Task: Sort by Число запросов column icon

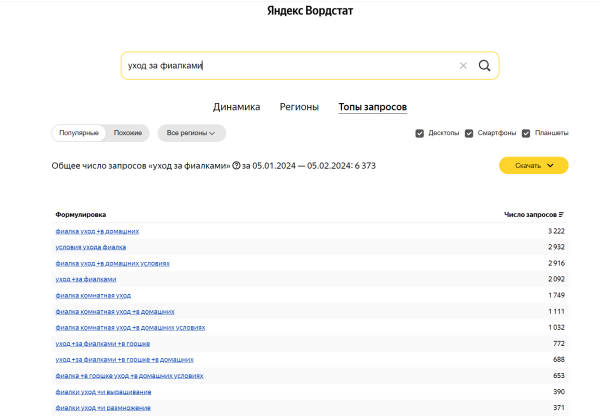Action: coord(561,215)
